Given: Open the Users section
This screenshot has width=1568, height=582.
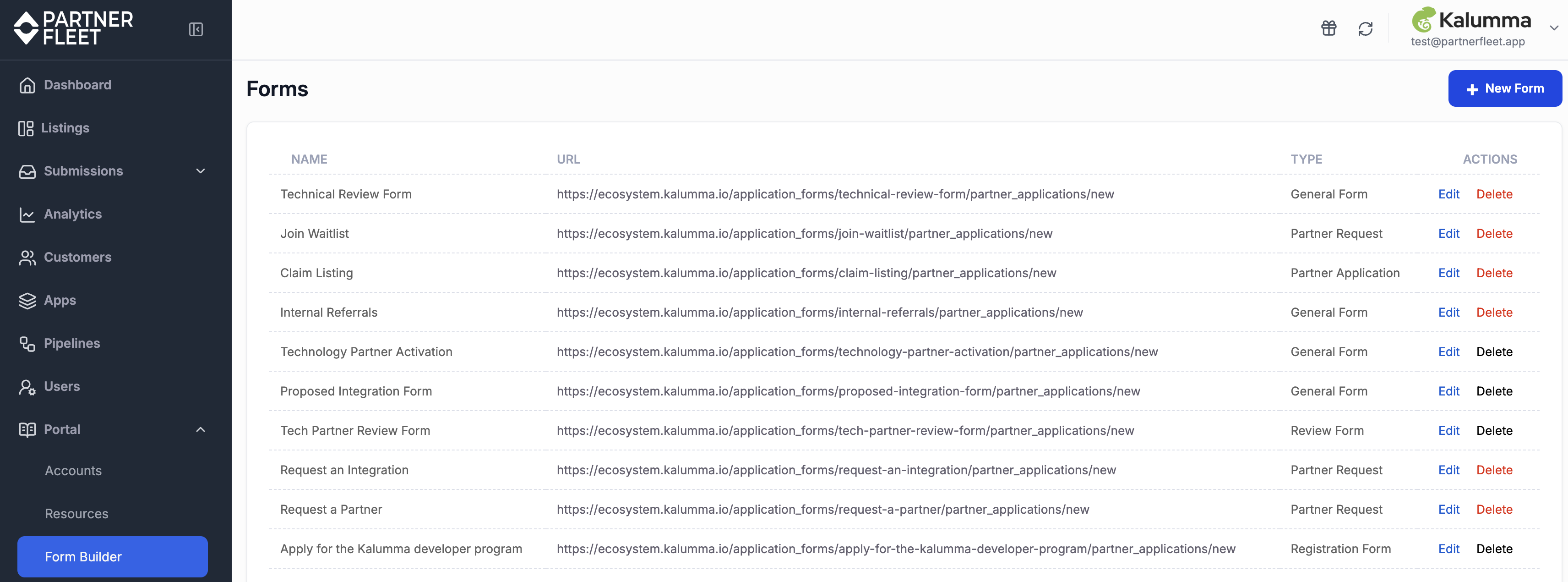Looking at the screenshot, I should [x=61, y=386].
